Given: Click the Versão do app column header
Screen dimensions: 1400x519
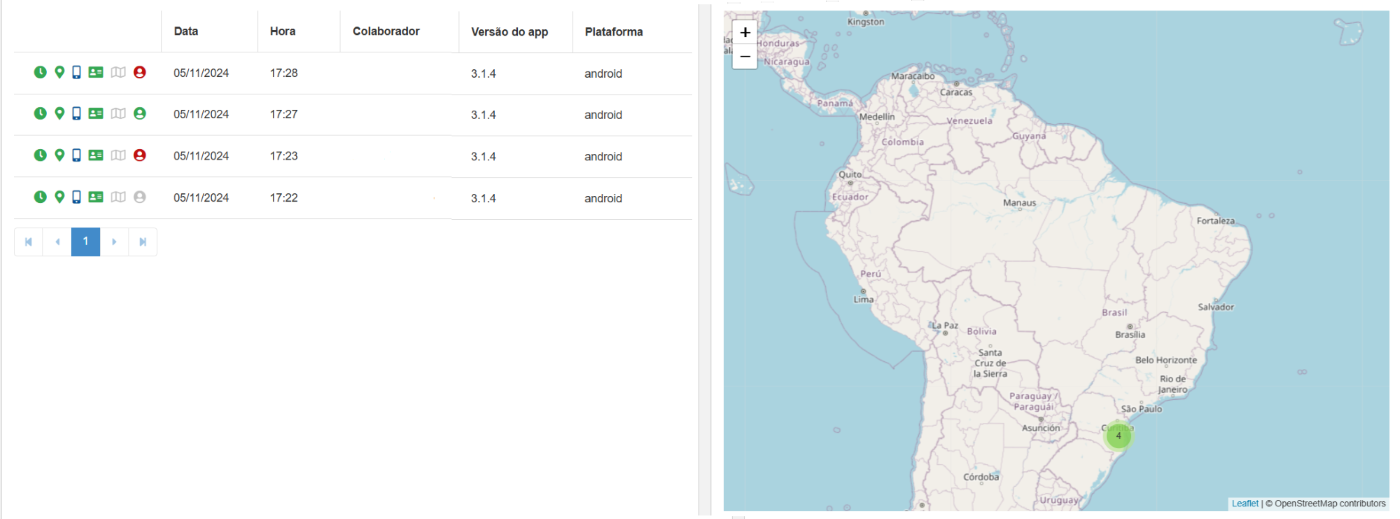Looking at the screenshot, I should point(510,31).
